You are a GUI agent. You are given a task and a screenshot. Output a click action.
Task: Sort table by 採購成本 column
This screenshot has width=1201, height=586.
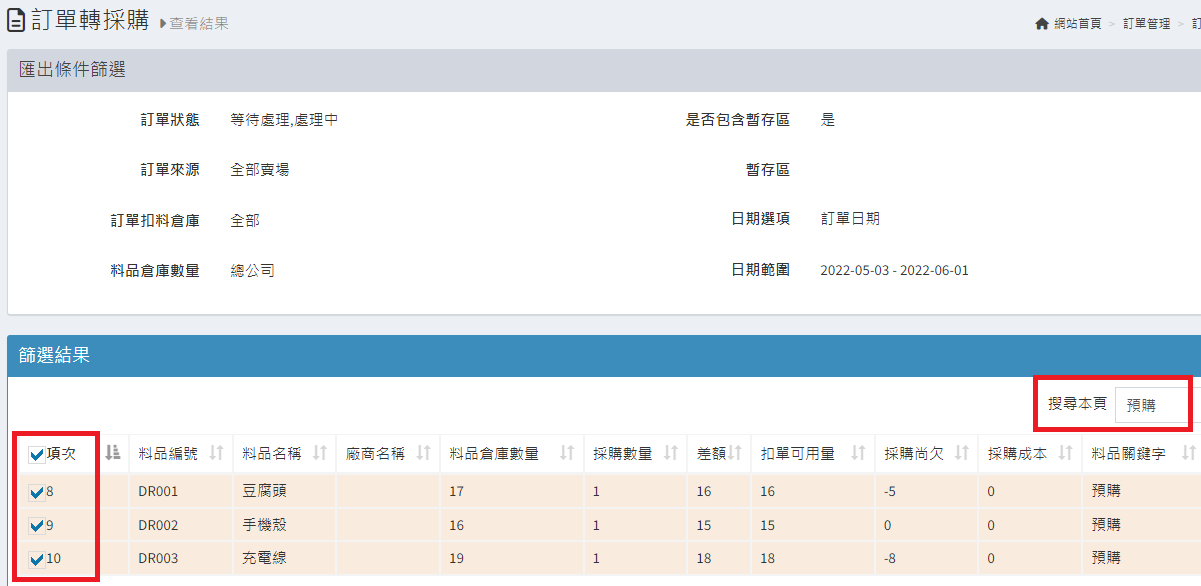point(1065,453)
